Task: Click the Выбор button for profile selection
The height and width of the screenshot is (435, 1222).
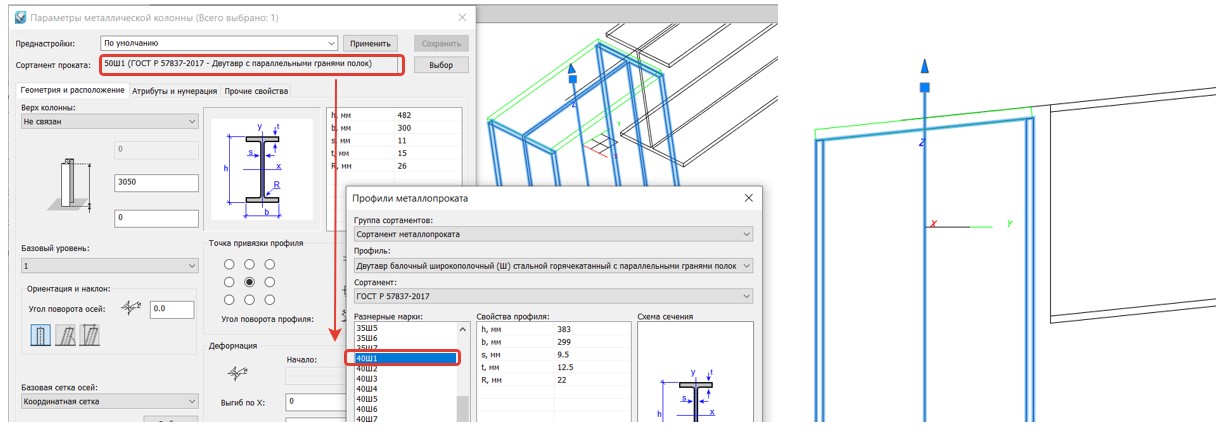Action: pyautogui.click(x=440, y=65)
